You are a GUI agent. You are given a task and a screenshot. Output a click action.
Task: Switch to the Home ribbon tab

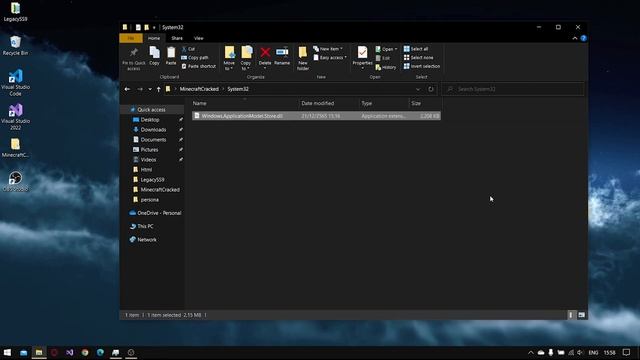[x=154, y=38]
